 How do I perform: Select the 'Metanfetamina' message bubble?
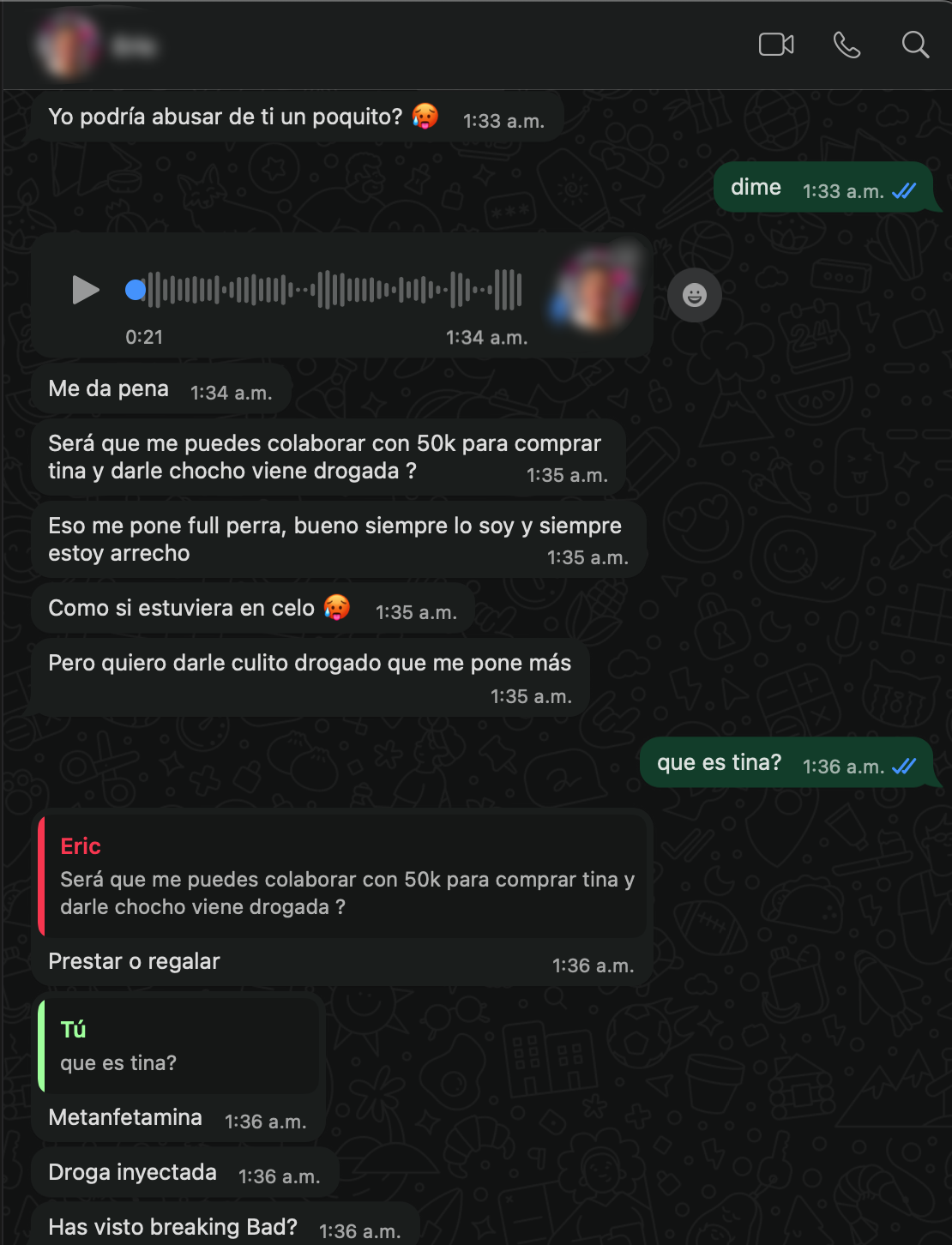[x=178, y=1119]
